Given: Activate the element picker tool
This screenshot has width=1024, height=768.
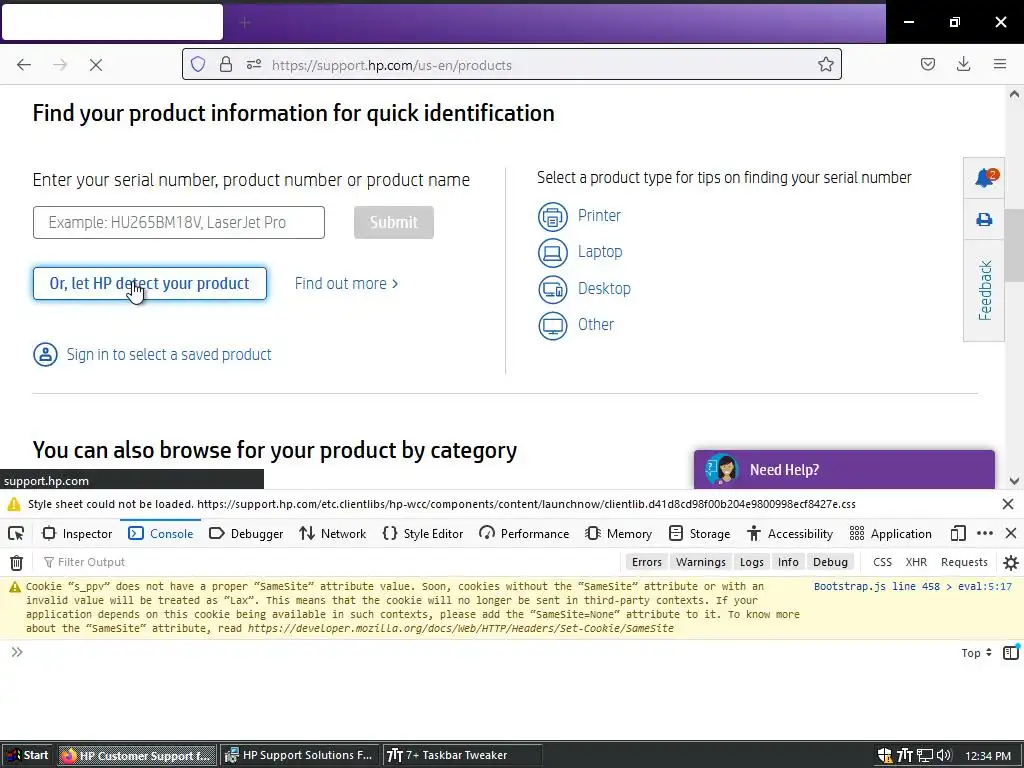Looking at the screenshot, I should [x=16, y=534].
